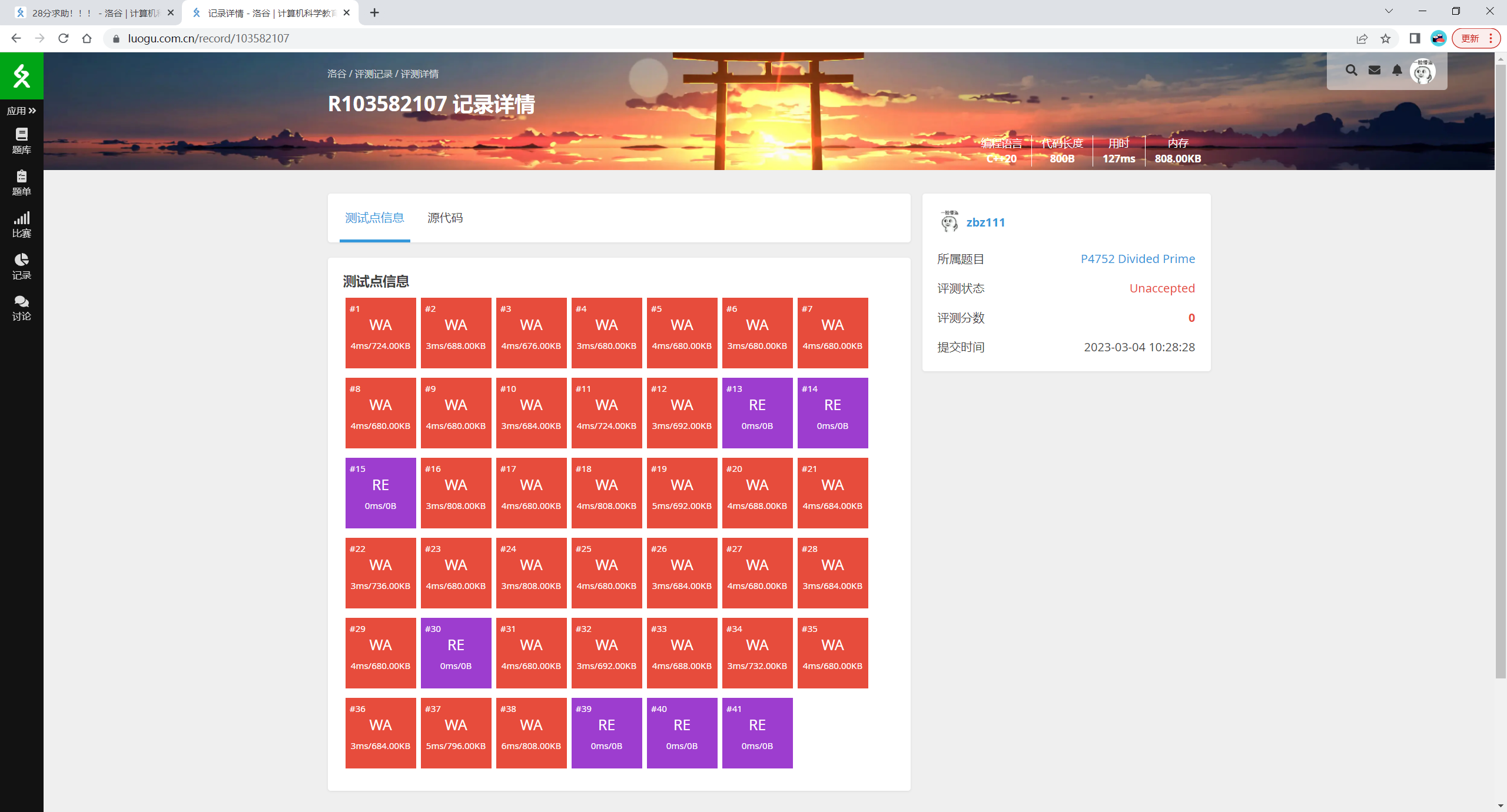This screenshot has width=1507, height=812.
Task: Open the notifications bell
Action: (1397, 71)
